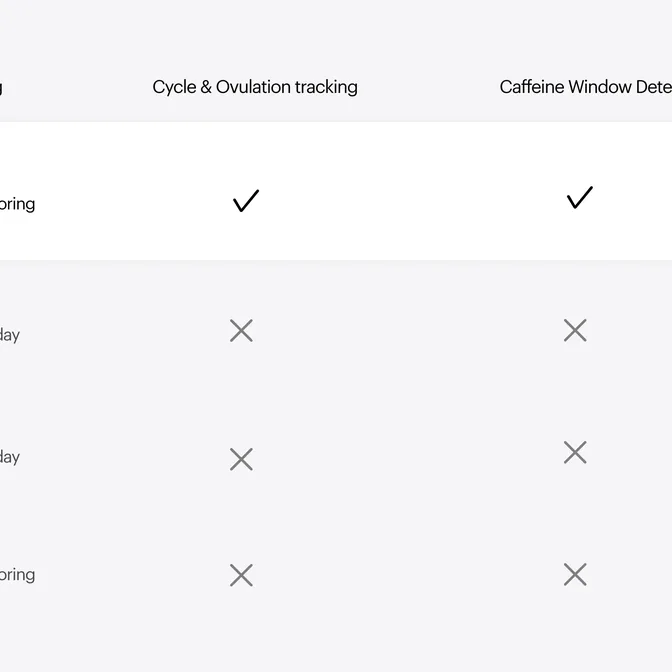Select the first gray row between its X marks
Viewport: 672px width, 672px height.
click(410, 331)
